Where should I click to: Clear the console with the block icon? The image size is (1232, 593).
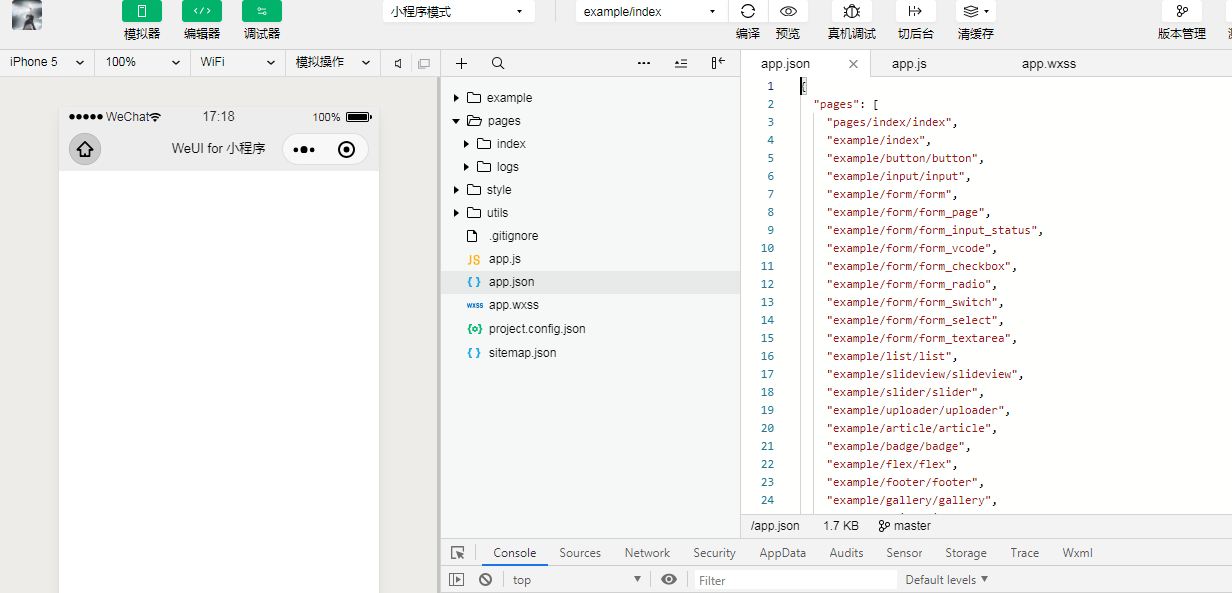pyautogui.click(x=485, y=579)
